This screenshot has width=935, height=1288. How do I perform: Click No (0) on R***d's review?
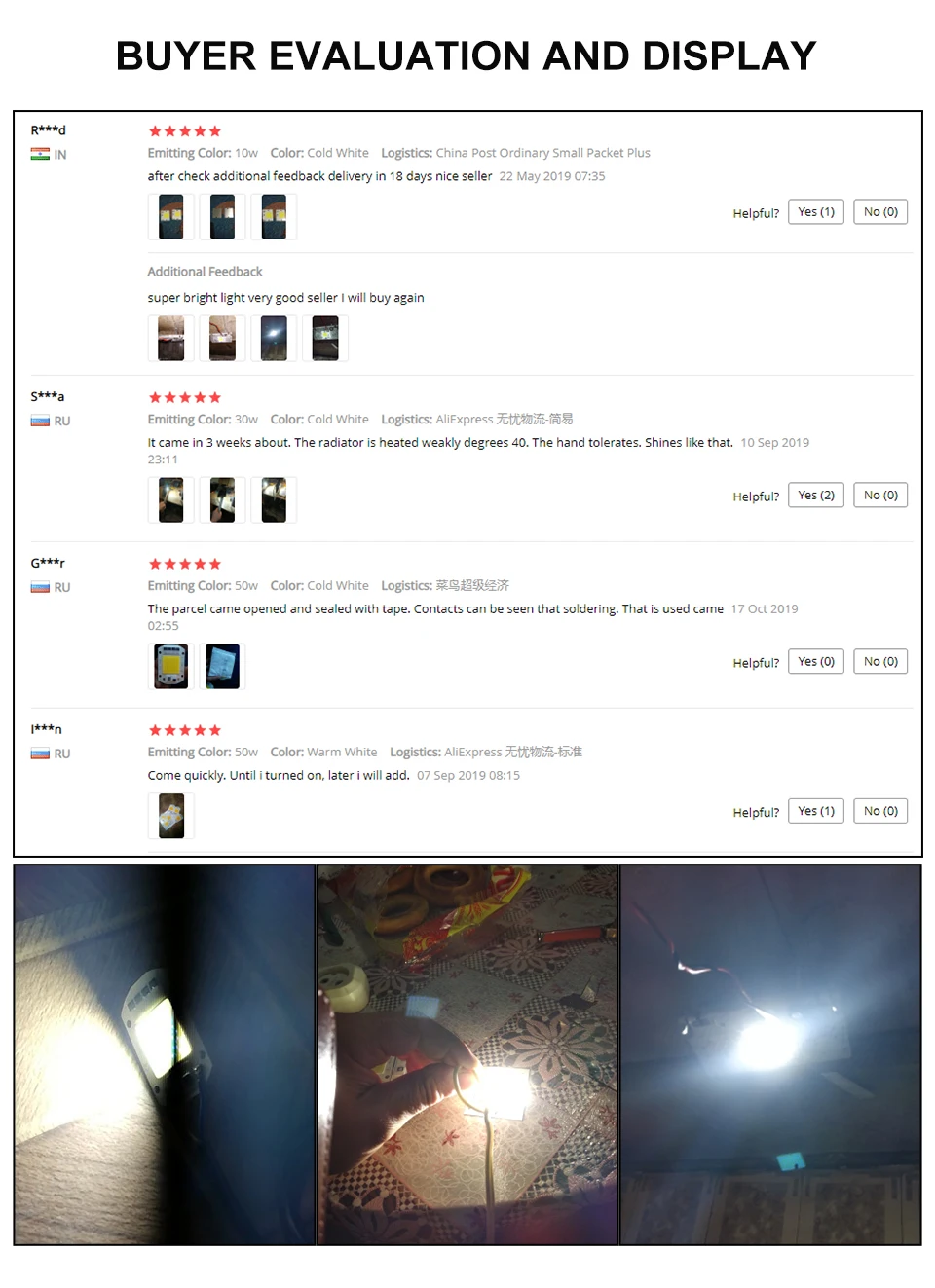tap(880, 212)
